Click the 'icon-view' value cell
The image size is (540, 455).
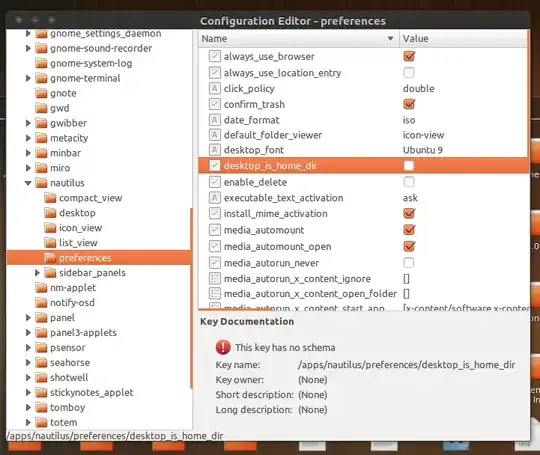point(423,135)
